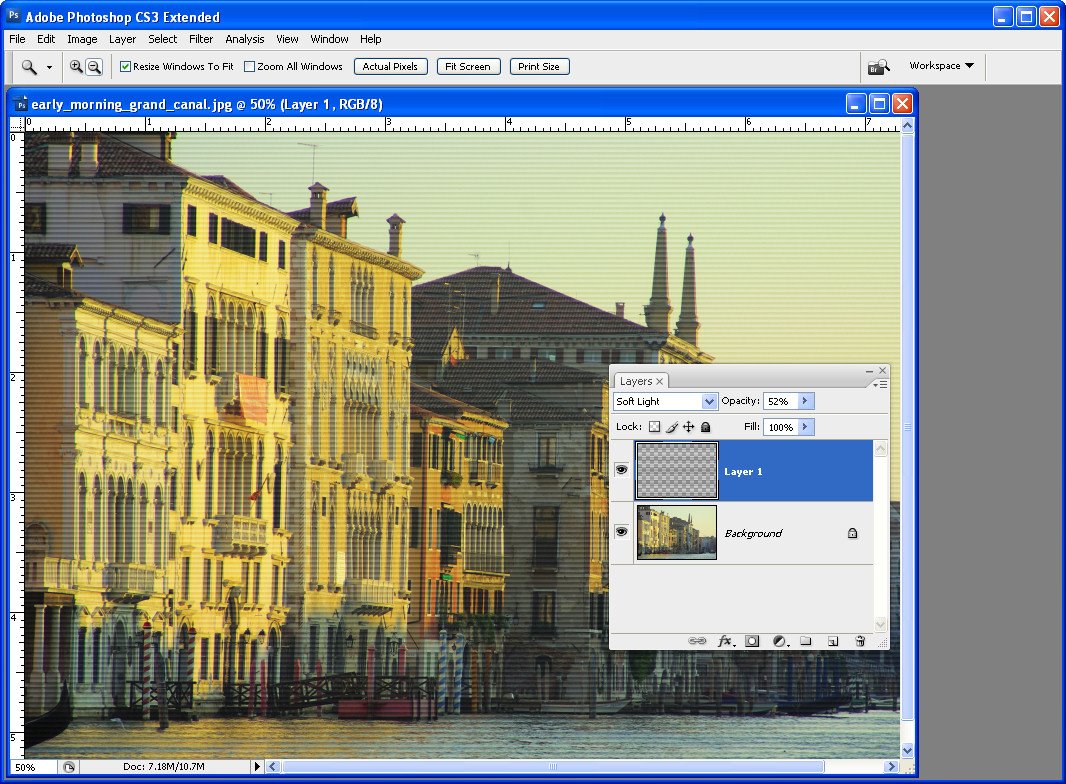Select the Background layer thumbnail

pyautogui.click(x=676, y=532)
